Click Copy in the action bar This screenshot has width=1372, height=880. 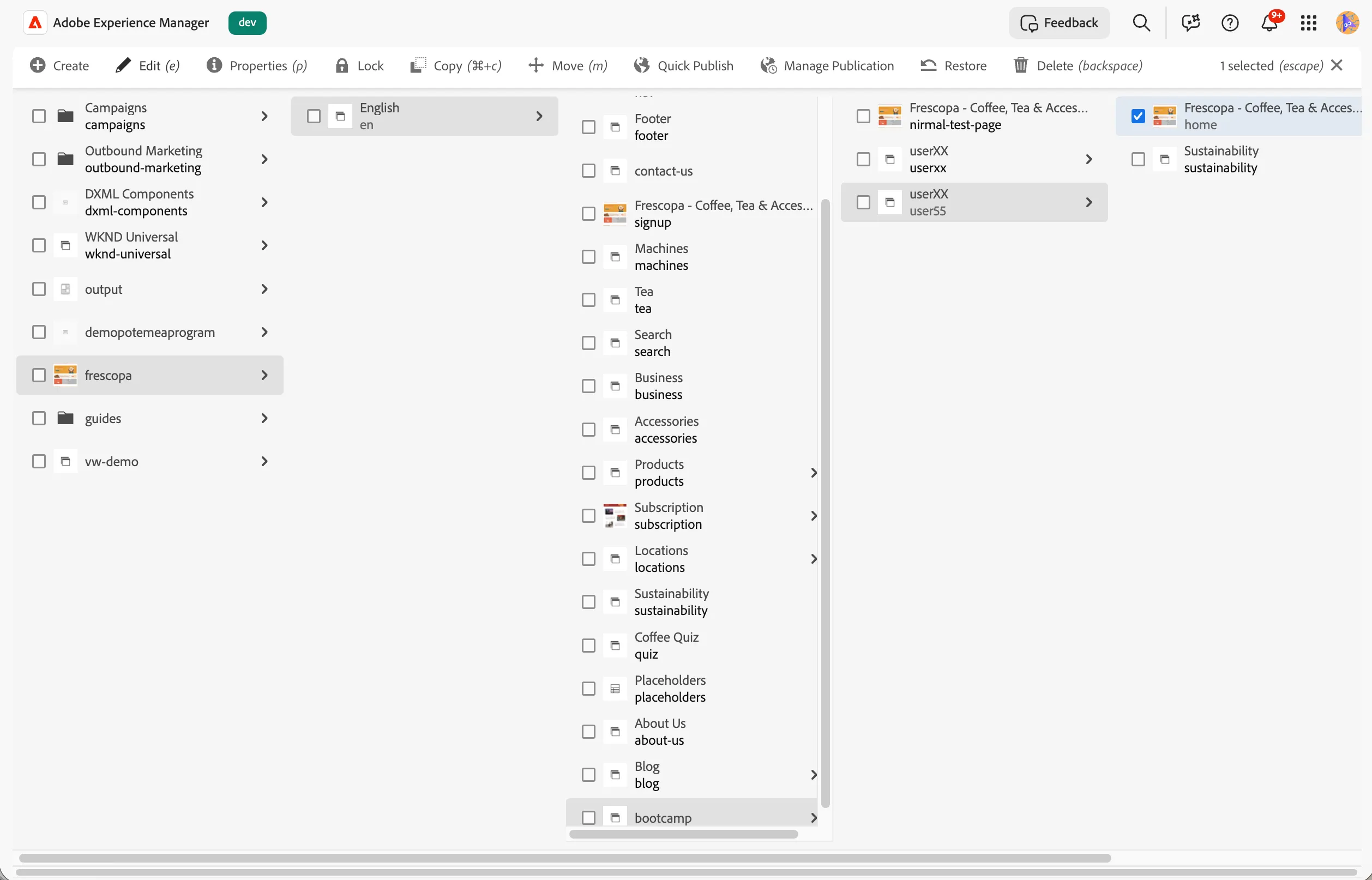(x=455, y=66)
